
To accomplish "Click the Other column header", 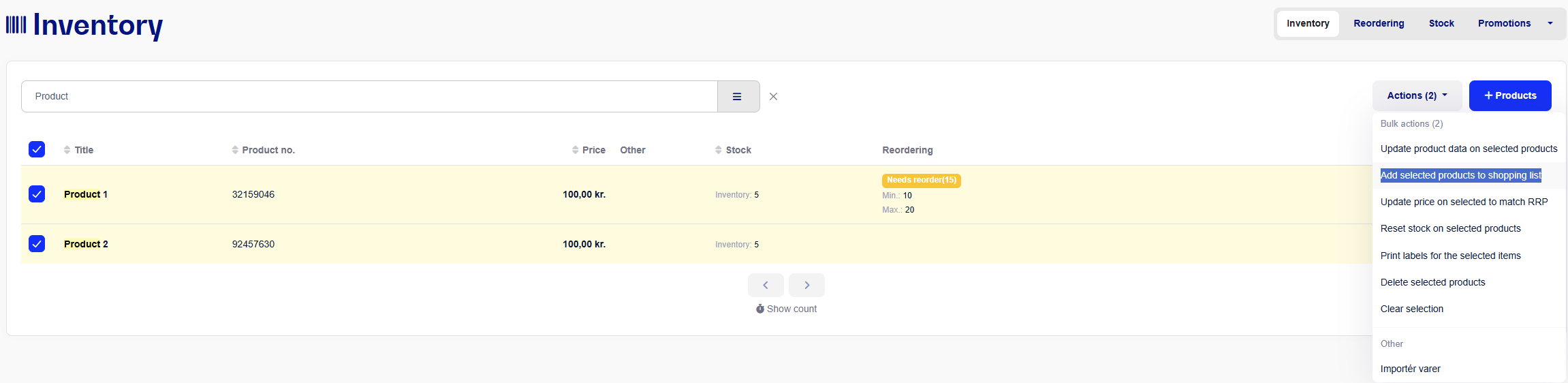I will pos(633,150).
